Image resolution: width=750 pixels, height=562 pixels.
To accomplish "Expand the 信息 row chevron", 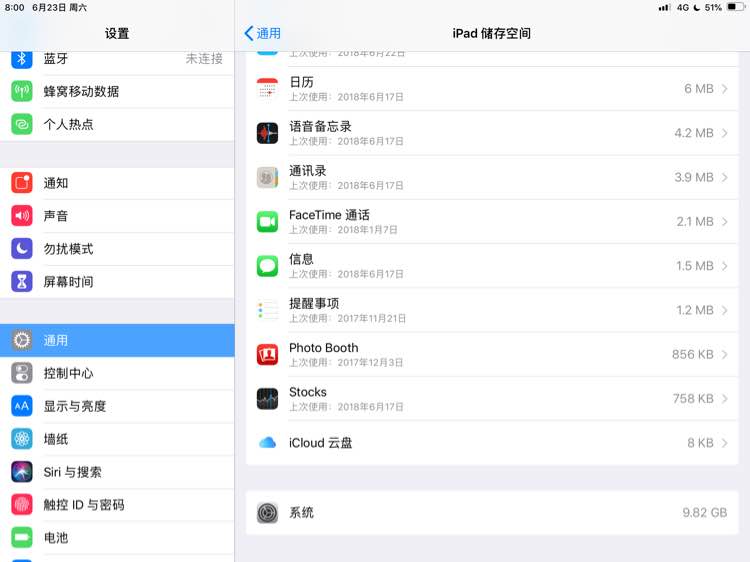I will coord(725,266).
